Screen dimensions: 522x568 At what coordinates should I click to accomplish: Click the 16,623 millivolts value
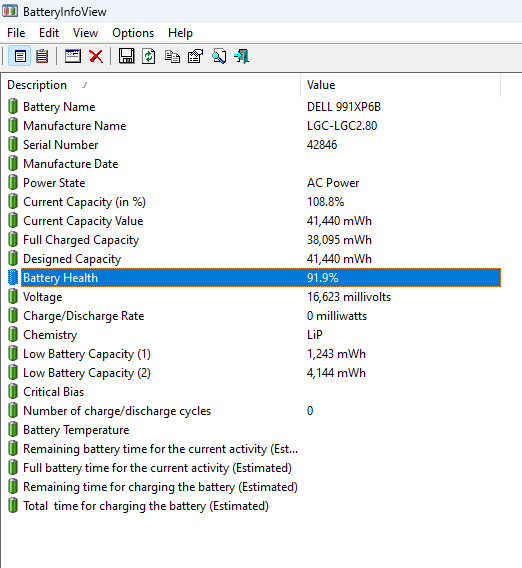(x=349, y=297)
